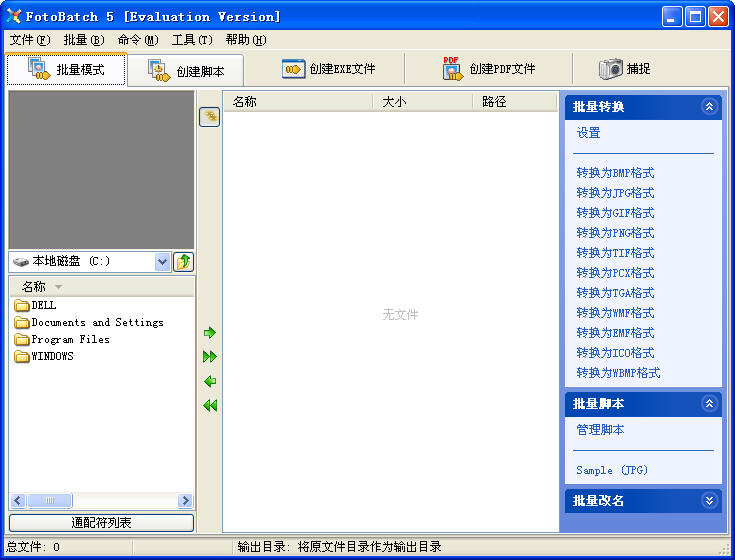
Task: Click the Sample (JPG) script link
Action: [612, 470]
